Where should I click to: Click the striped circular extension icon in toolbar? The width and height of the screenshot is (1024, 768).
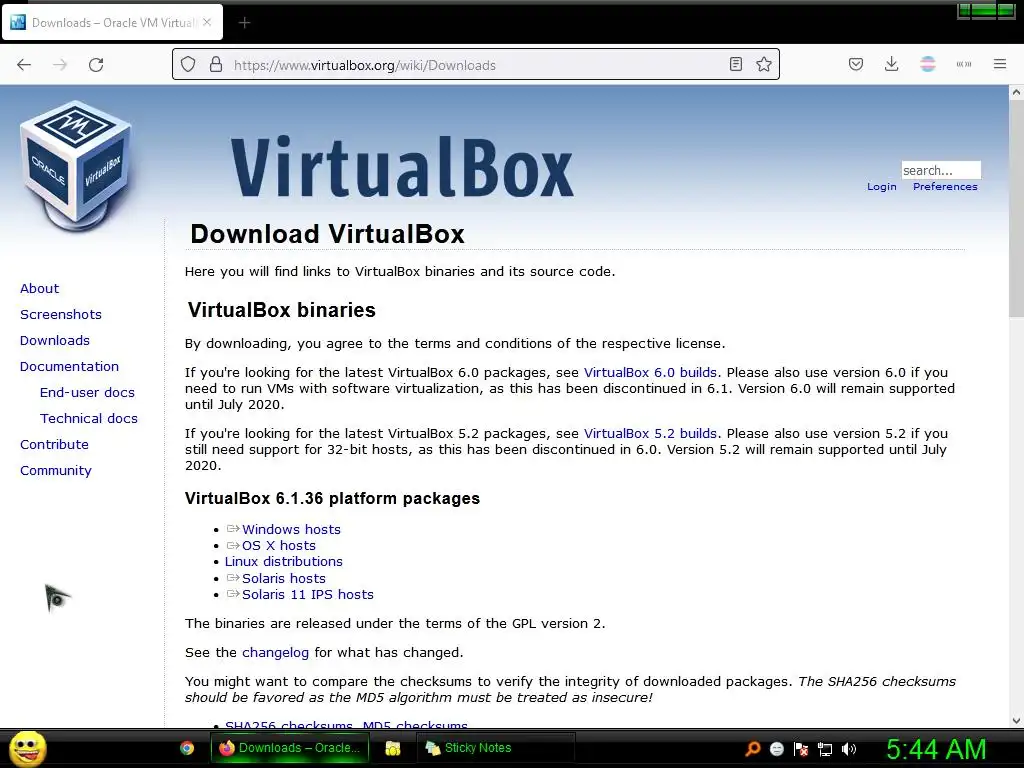click(x=927, y=64)
